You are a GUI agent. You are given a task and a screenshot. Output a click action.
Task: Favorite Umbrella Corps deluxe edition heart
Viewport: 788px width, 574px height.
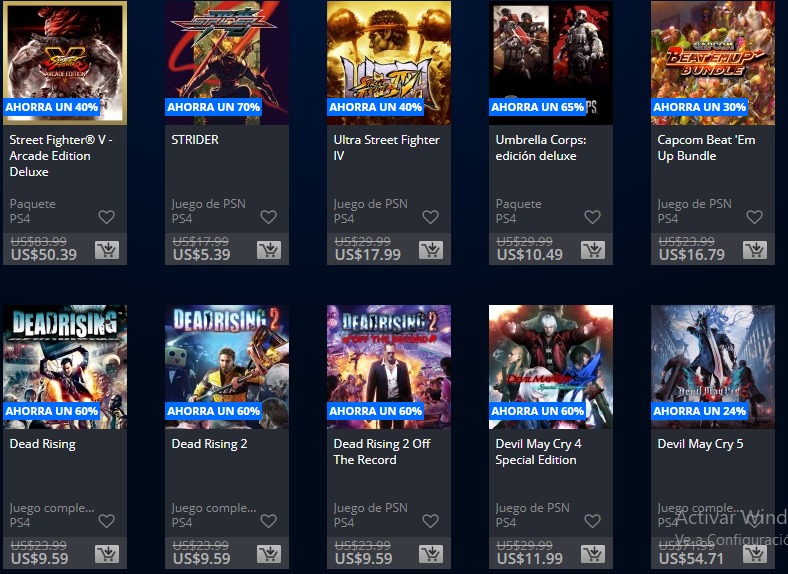click(593, 217)
